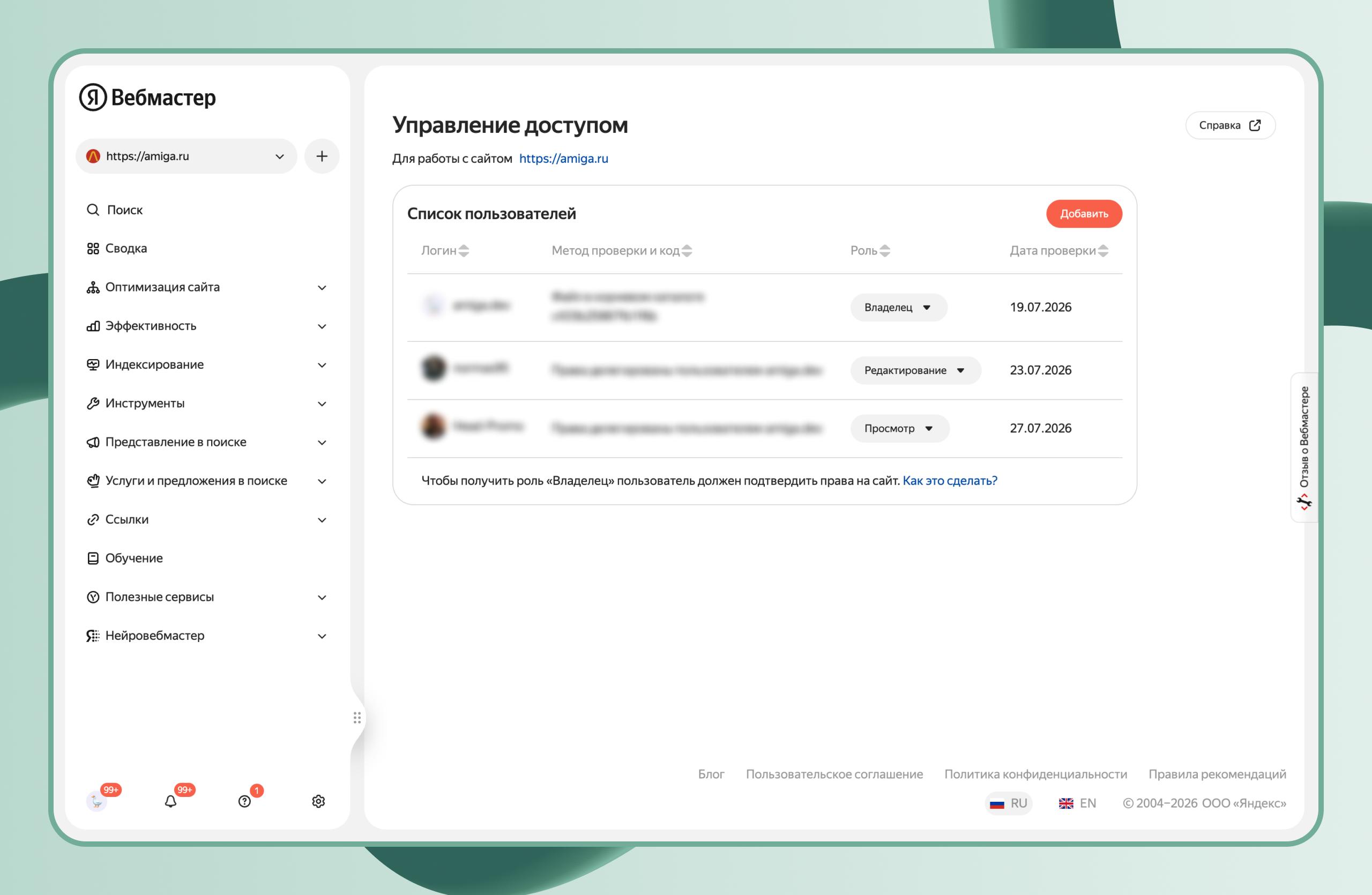The width and height of the screenshot is (1372, 895).
Task: Open Правила рекомендаций footer link
Action: (x=1217, y=774)
